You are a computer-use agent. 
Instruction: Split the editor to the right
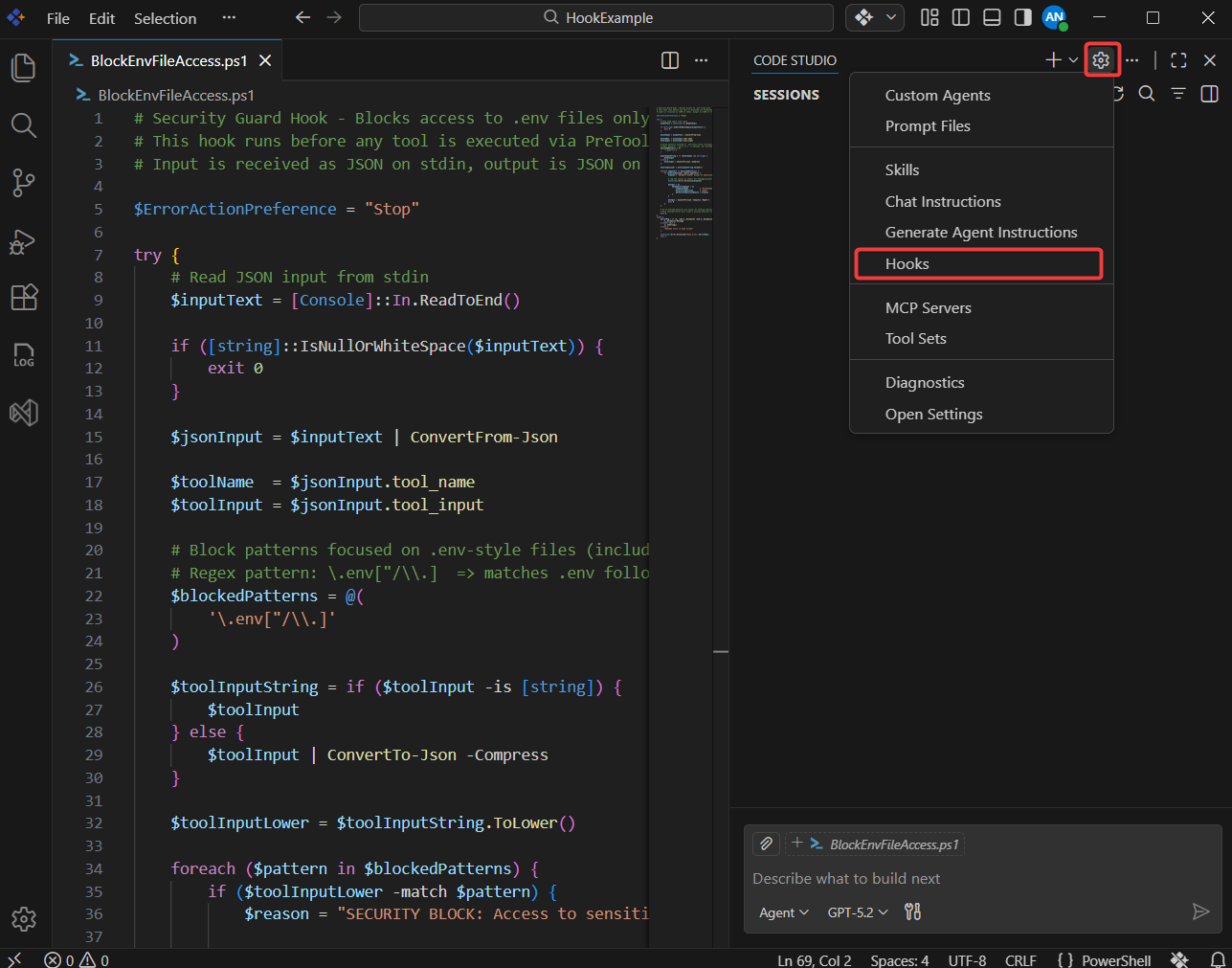point(670,60)
